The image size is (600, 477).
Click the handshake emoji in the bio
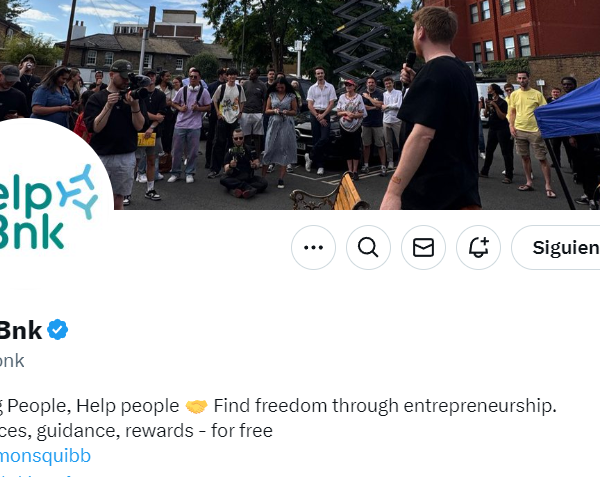click(196, 406)
